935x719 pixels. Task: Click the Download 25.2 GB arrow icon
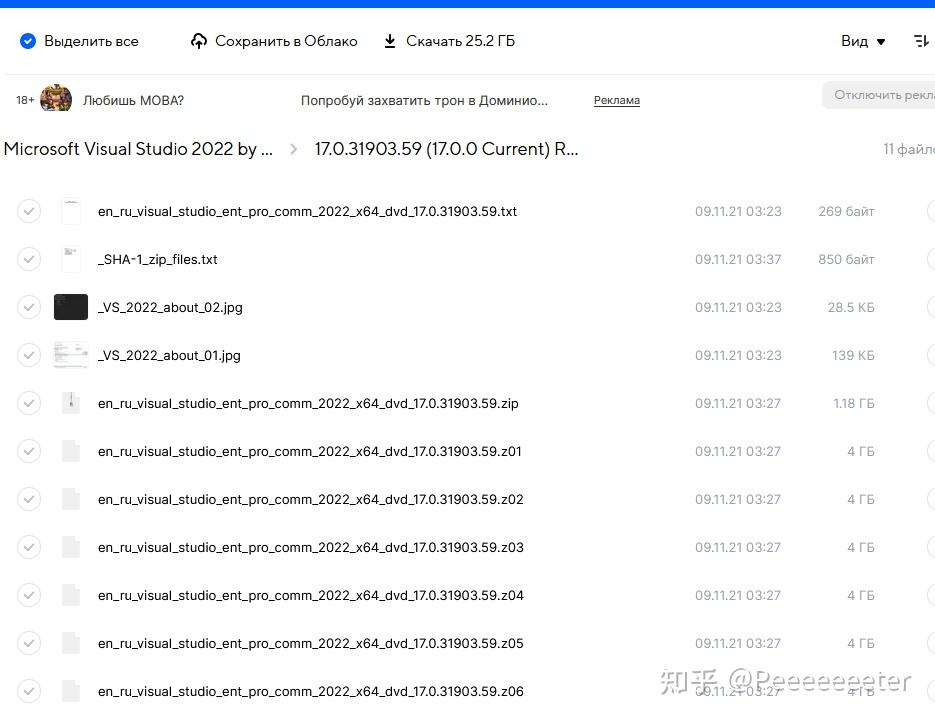click(389, 41)
